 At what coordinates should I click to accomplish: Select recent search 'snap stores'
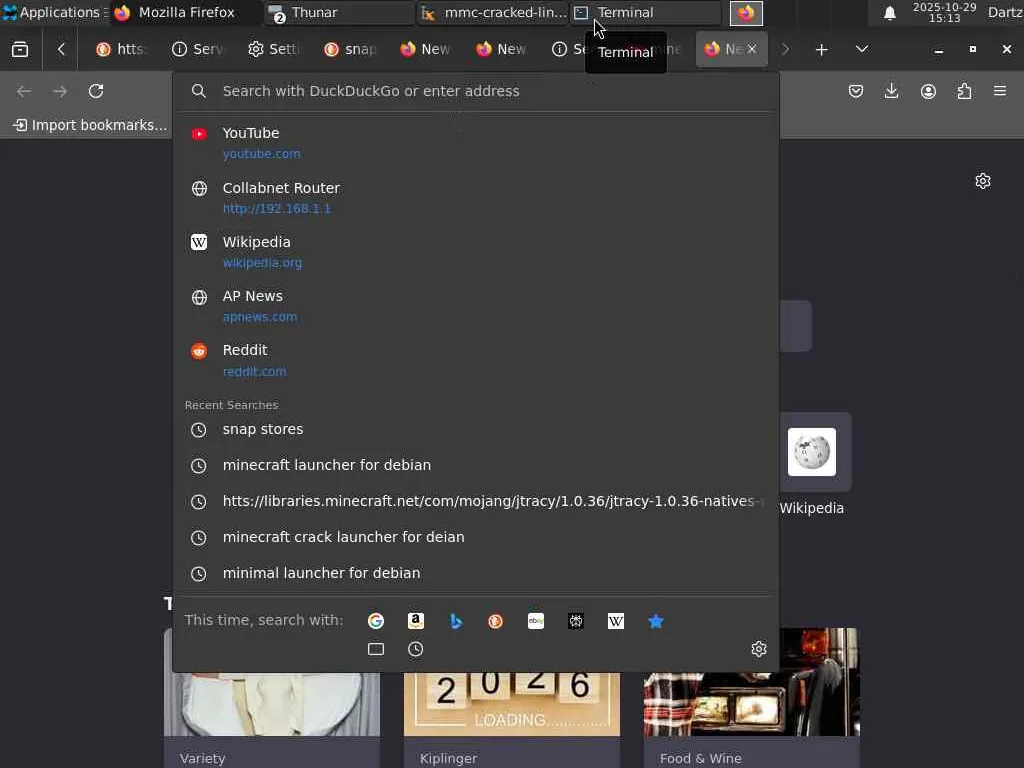(475, 430)
